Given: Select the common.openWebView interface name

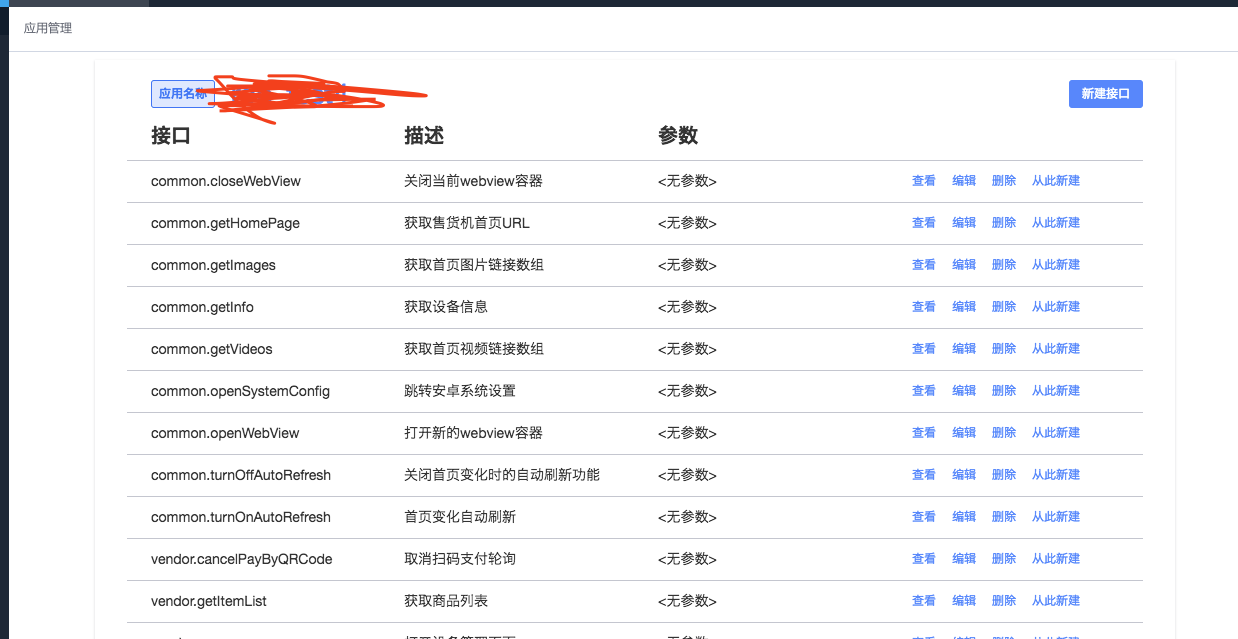Looking at the screenshot, I should click(x=225, y=433).
